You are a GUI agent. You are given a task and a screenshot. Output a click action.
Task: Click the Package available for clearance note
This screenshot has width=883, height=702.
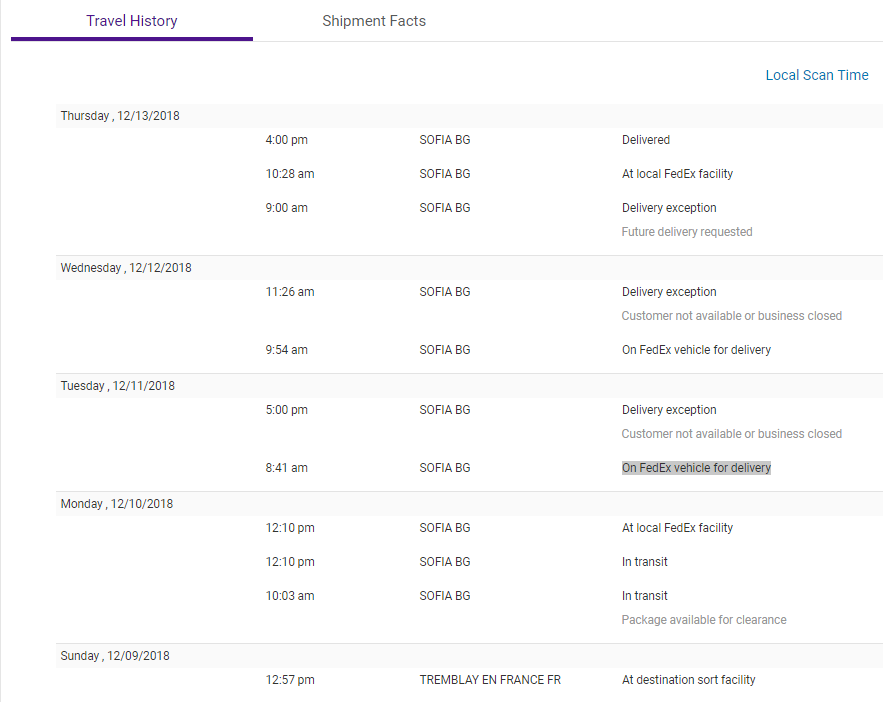pos(704,620)
